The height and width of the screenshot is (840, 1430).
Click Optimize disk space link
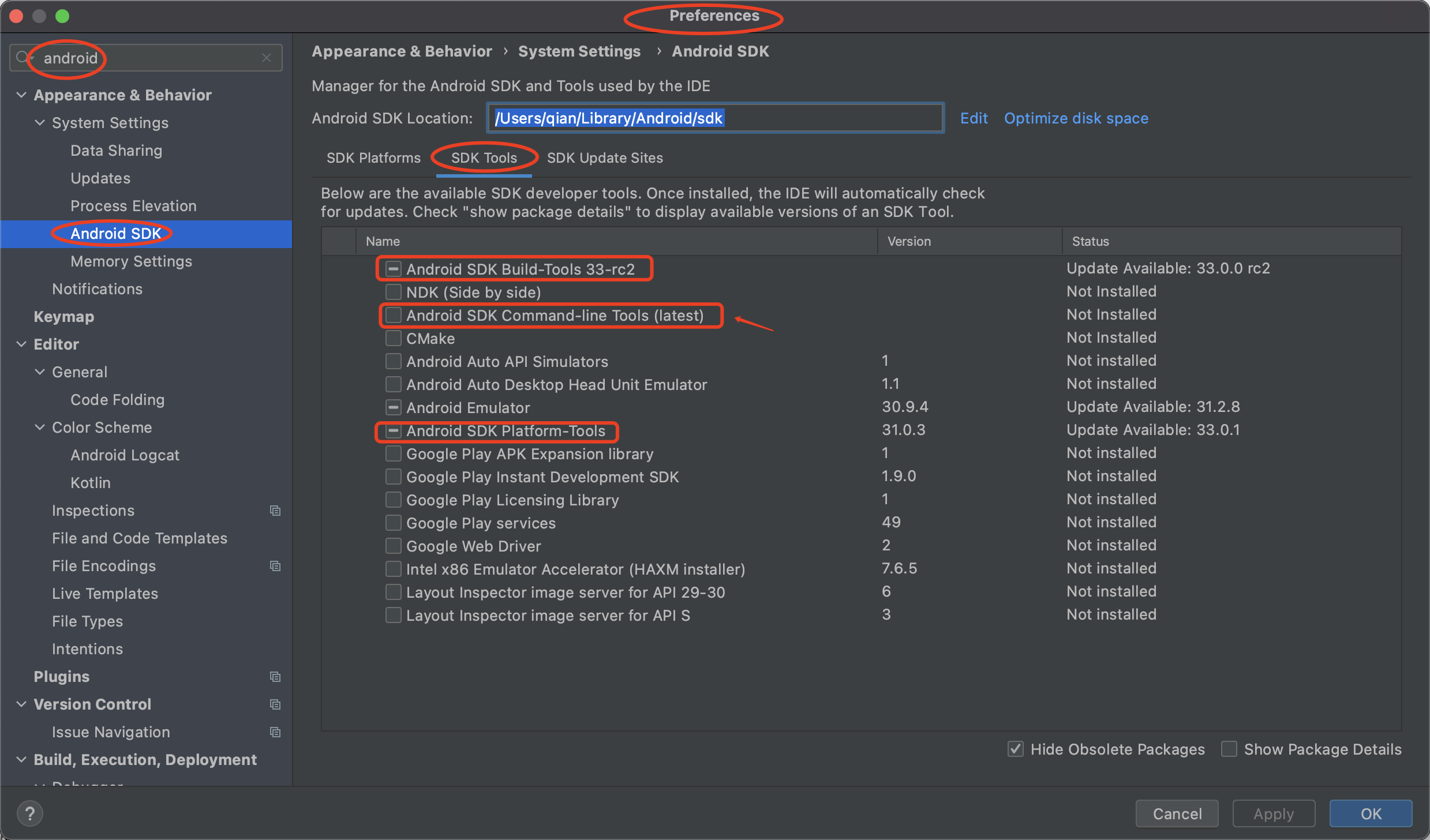1076,118
